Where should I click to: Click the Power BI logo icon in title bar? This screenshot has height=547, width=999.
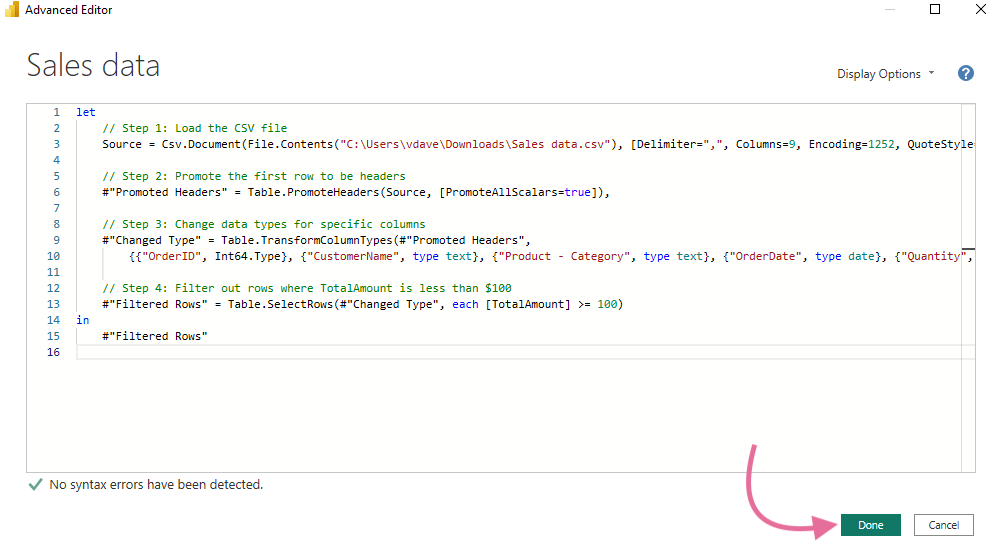pyautogui.click(x=11, y=9)
